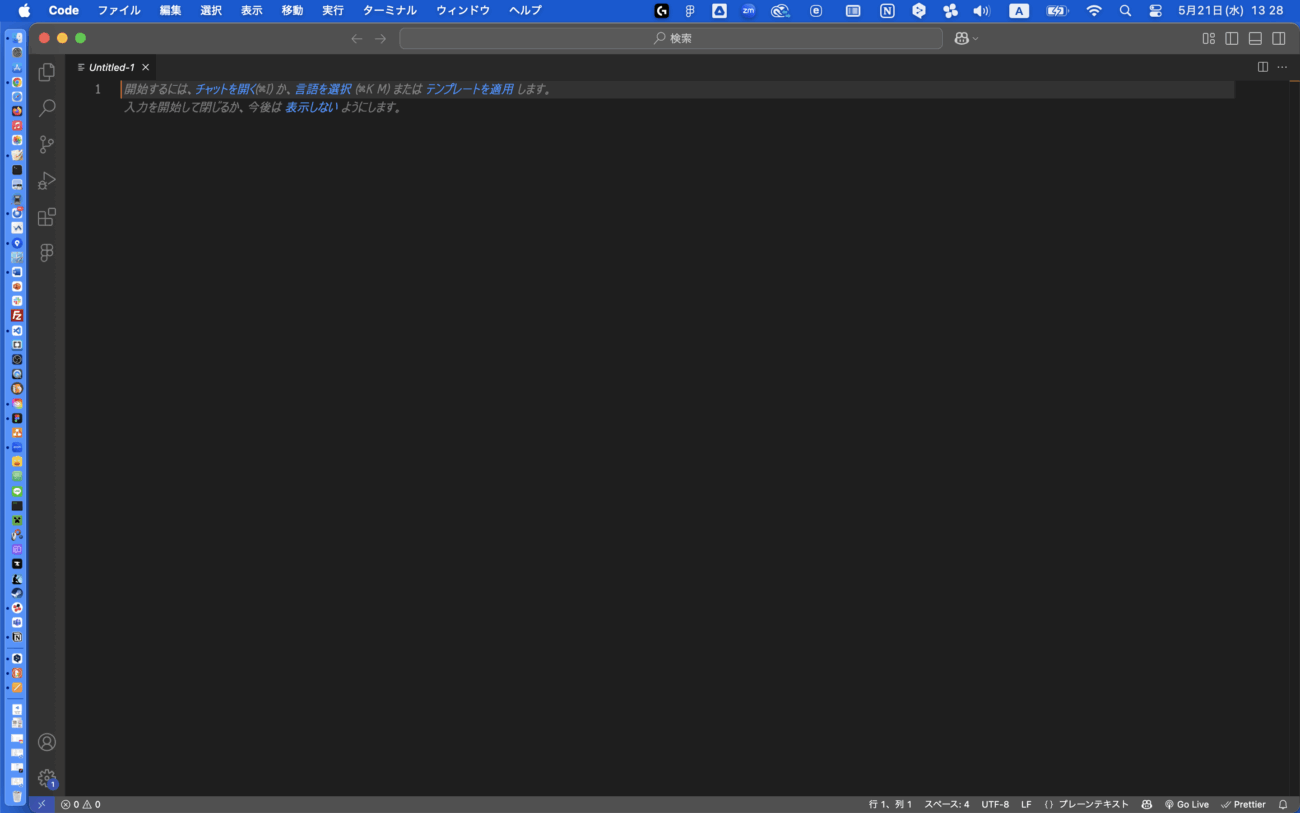The height and width of the screenshot is (813, 1300).
Task: Open the editor More Actions ellipsis menu
Action: (x=1282, y=67)
